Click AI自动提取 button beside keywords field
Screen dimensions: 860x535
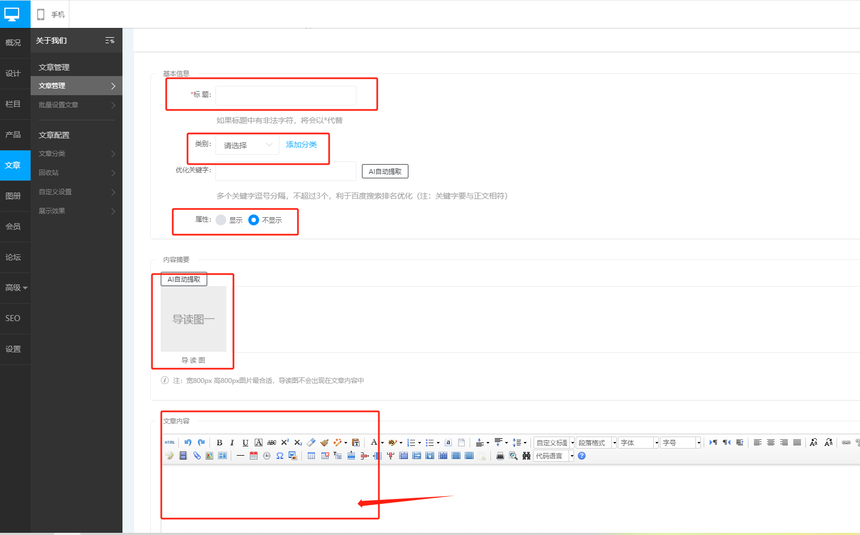pos(385,171)
